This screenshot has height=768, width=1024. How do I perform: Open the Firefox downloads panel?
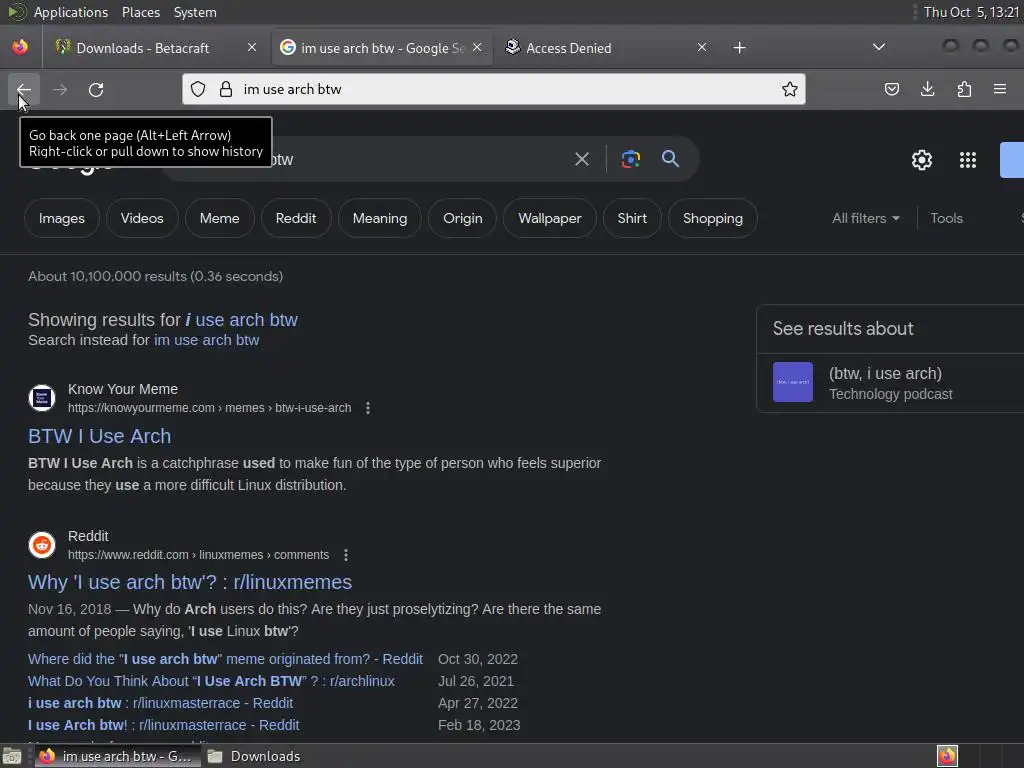click(927, 89)
